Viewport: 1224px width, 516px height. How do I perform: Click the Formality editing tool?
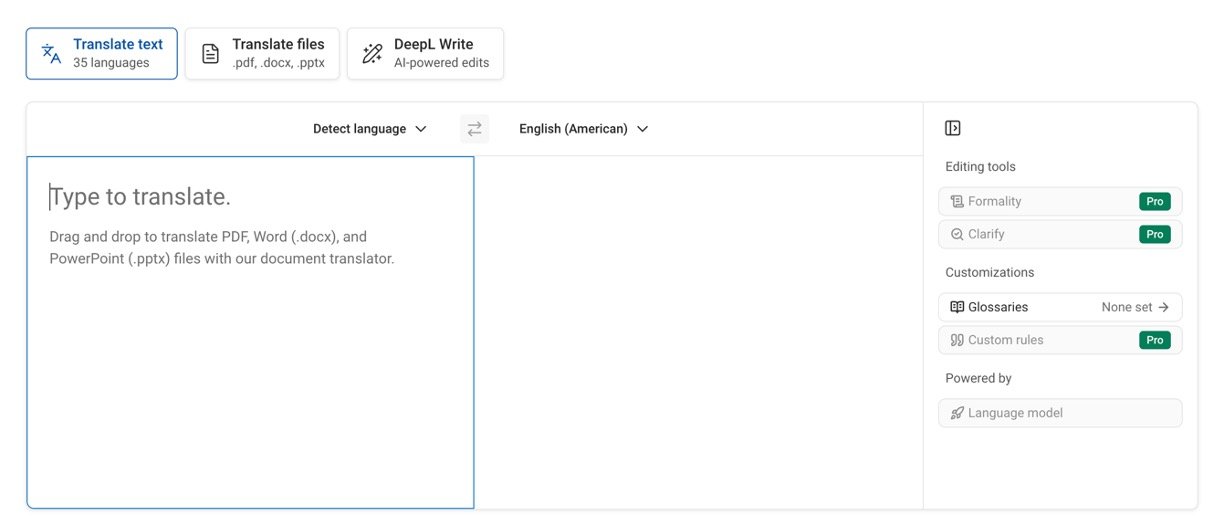pyautogui.click(x=1060, y=201)
